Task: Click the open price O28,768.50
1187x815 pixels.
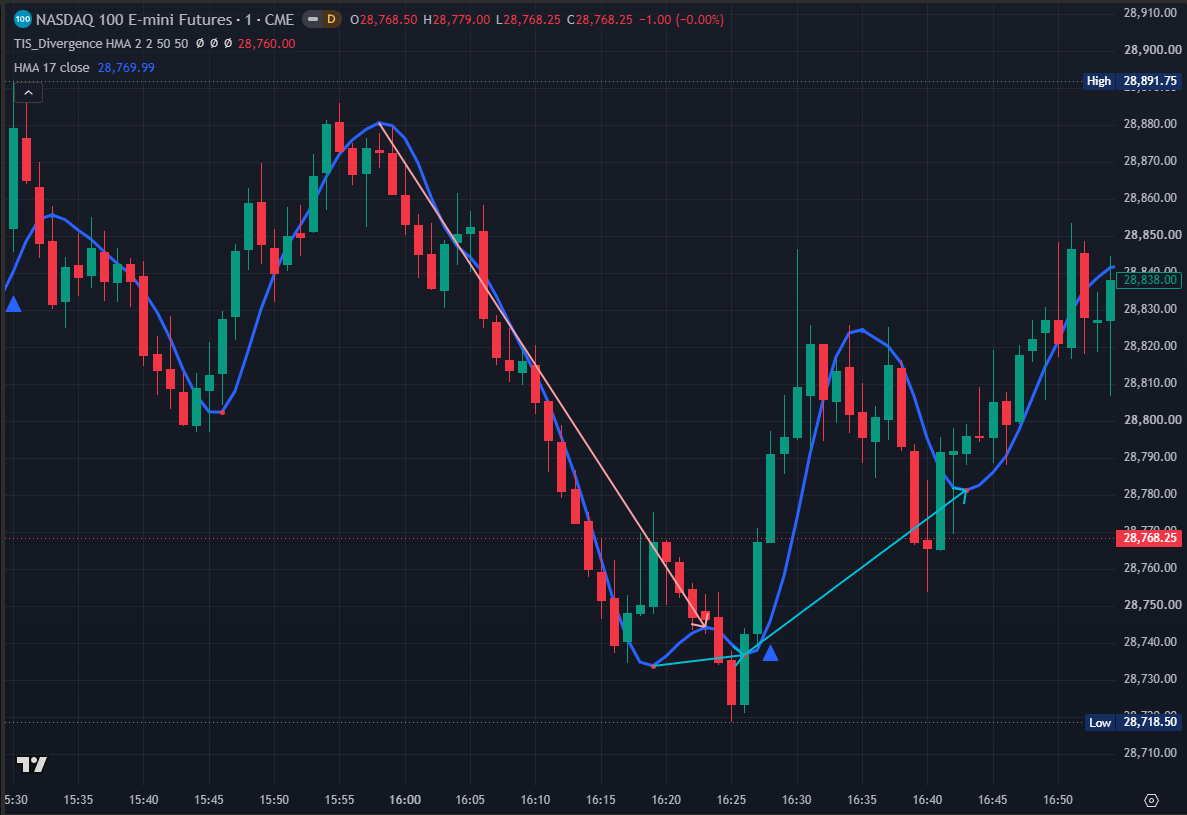Action: click(384, 20)
